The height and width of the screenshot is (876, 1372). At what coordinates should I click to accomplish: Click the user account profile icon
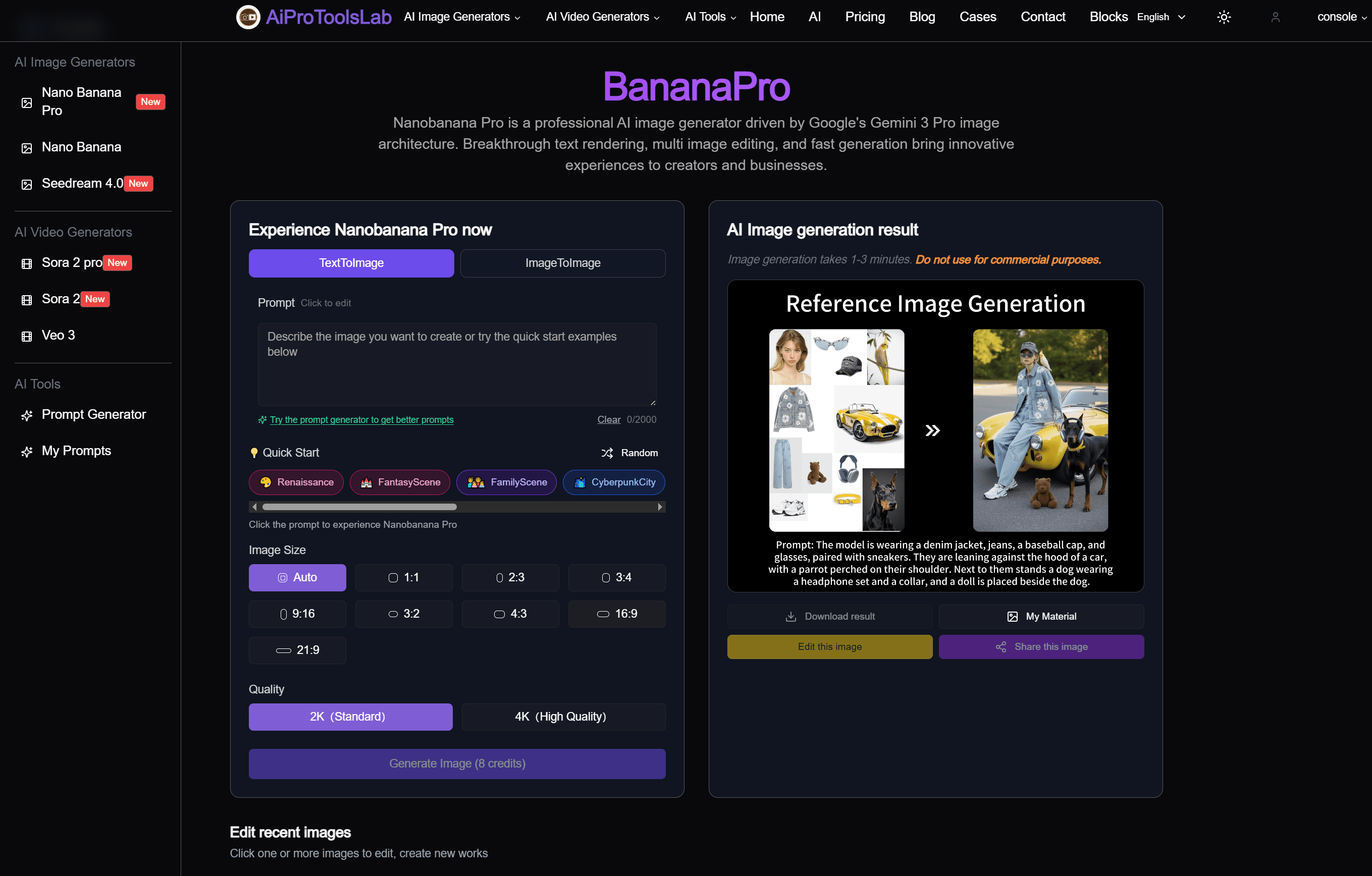(1275, 17)
